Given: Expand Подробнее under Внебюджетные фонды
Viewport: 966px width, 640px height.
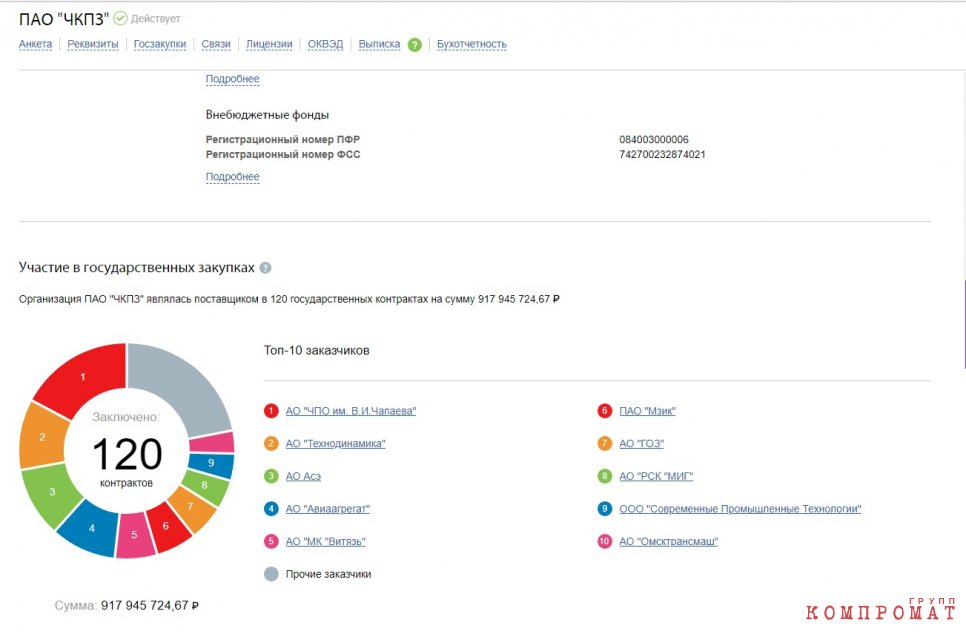Looking at the screenshot, I should (x=232, y=177).
